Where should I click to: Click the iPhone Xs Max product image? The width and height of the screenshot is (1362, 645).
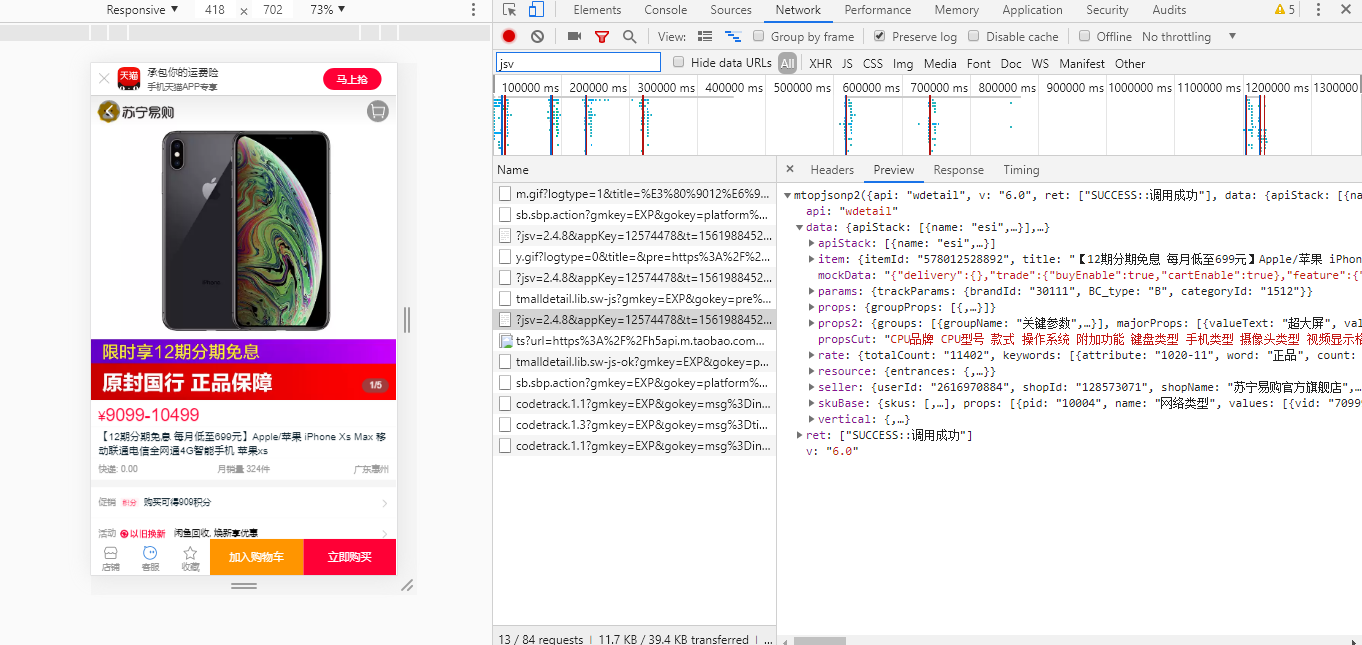tap(245, 231)
